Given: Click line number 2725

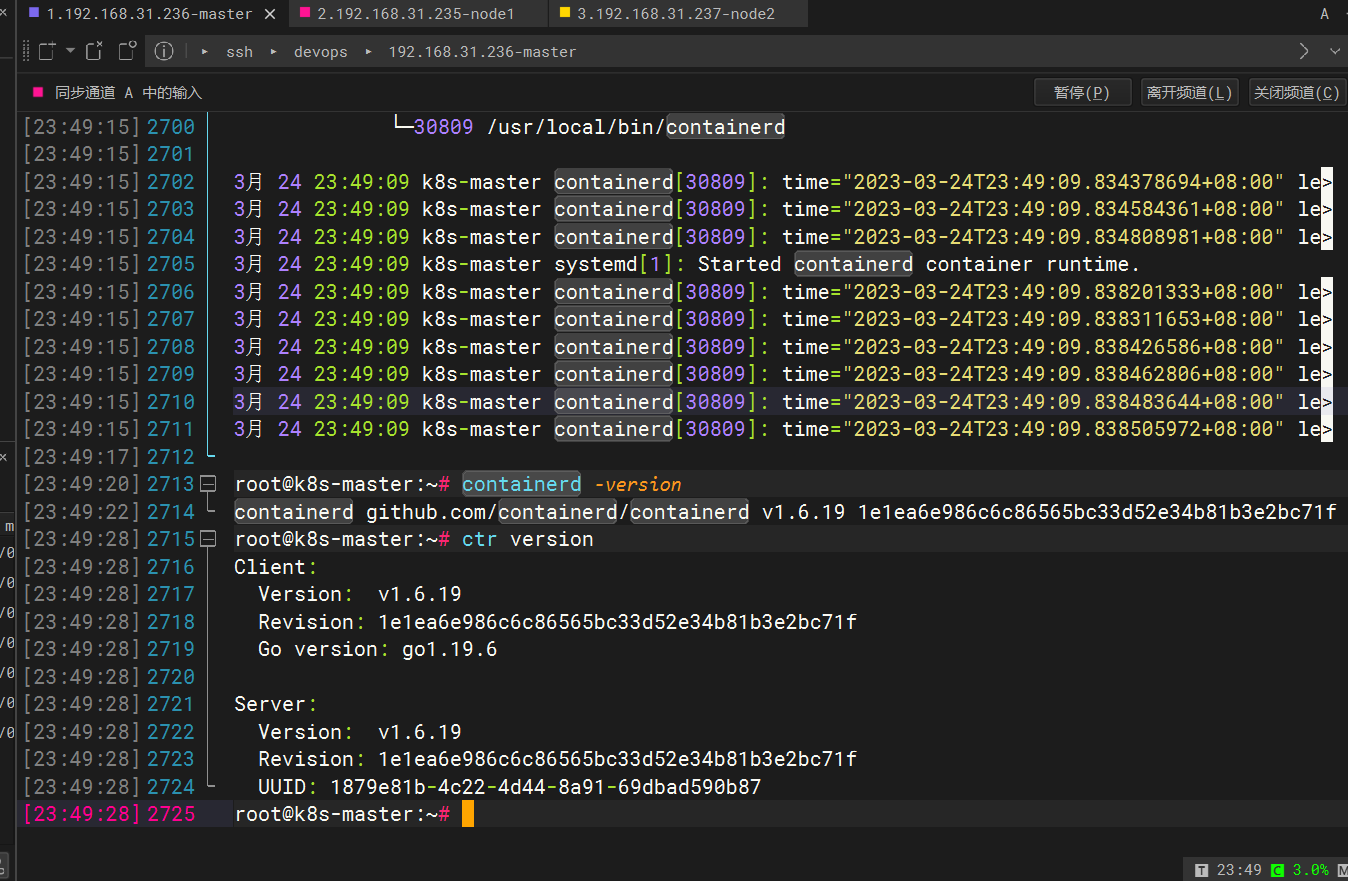Looking at the screenshot, I should (x=171, y=814).
